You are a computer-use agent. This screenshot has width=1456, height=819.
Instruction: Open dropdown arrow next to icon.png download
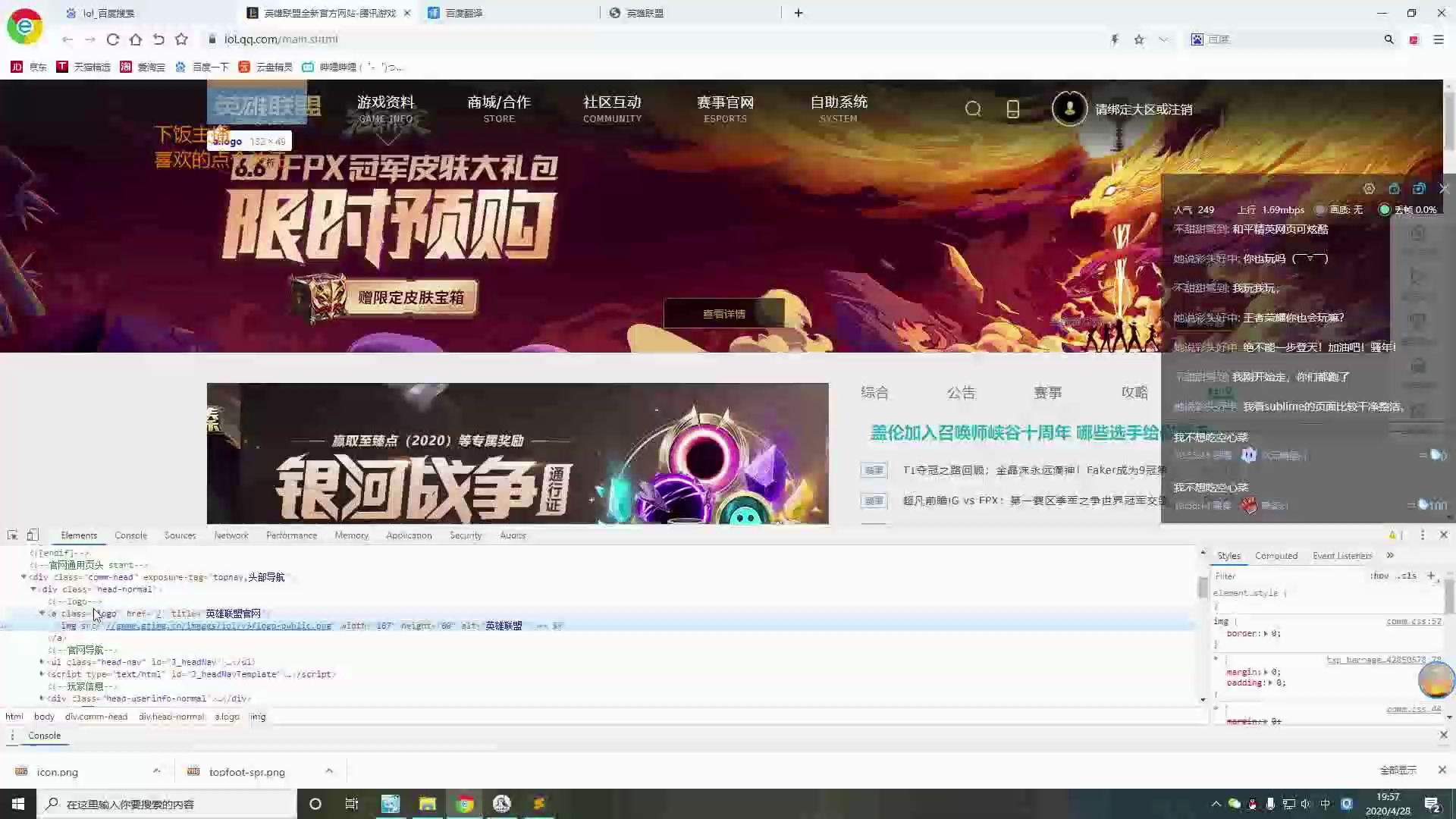(156, 770)
